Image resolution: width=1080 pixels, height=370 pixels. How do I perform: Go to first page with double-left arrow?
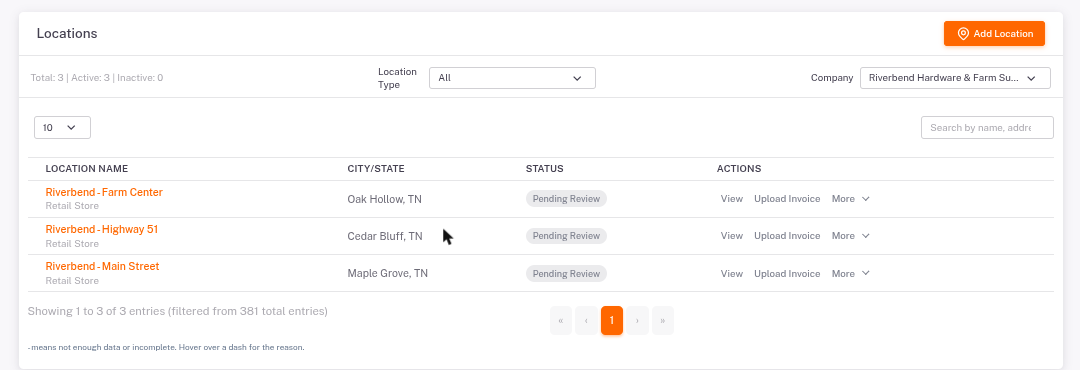(x=561, y=320)
